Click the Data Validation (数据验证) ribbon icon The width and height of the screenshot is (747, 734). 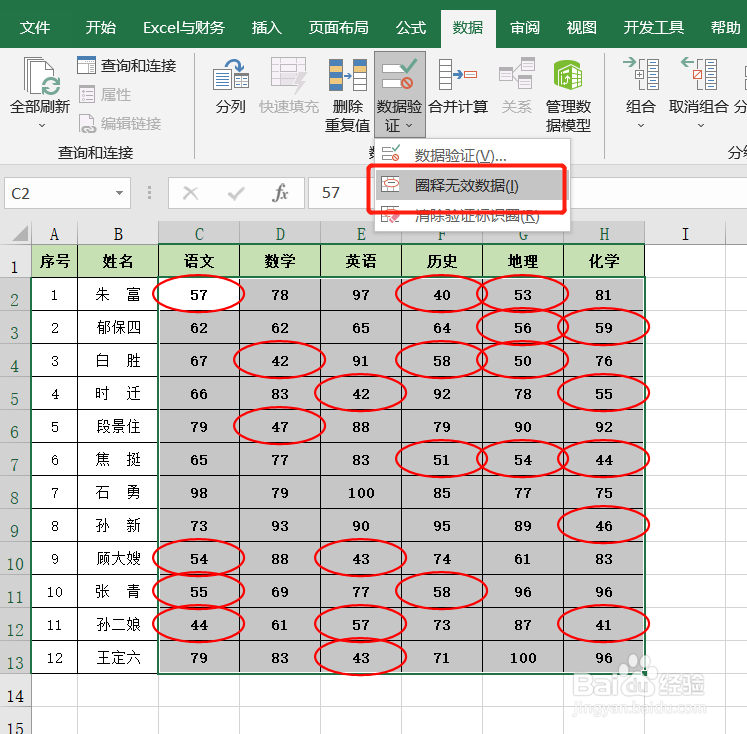point(399,74)
